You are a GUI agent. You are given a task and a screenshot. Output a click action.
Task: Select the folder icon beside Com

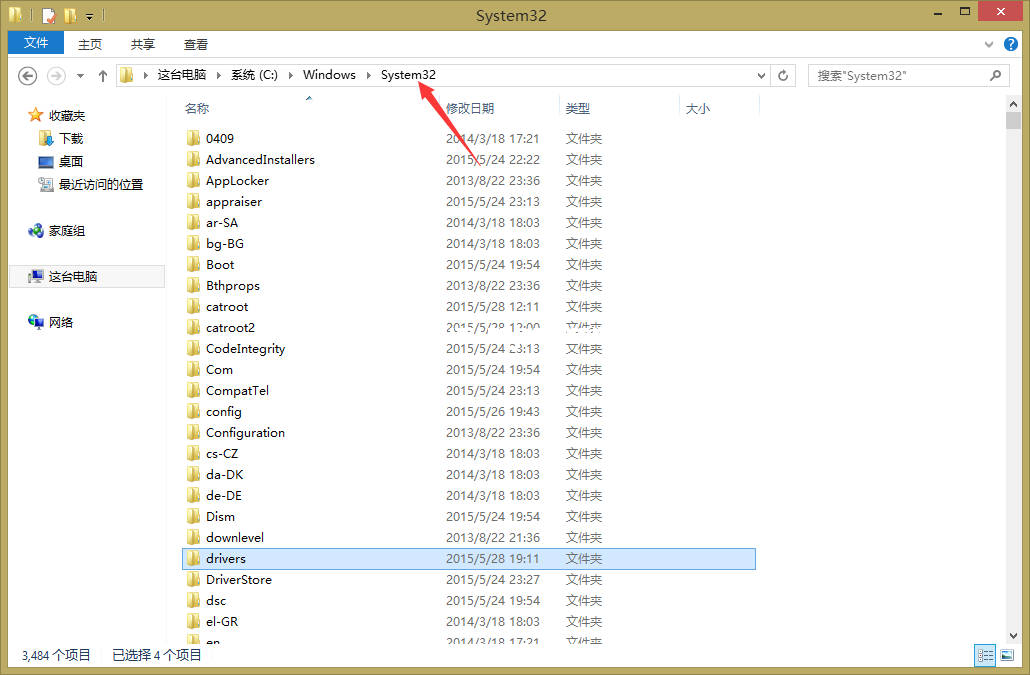(x=193, y=369)
